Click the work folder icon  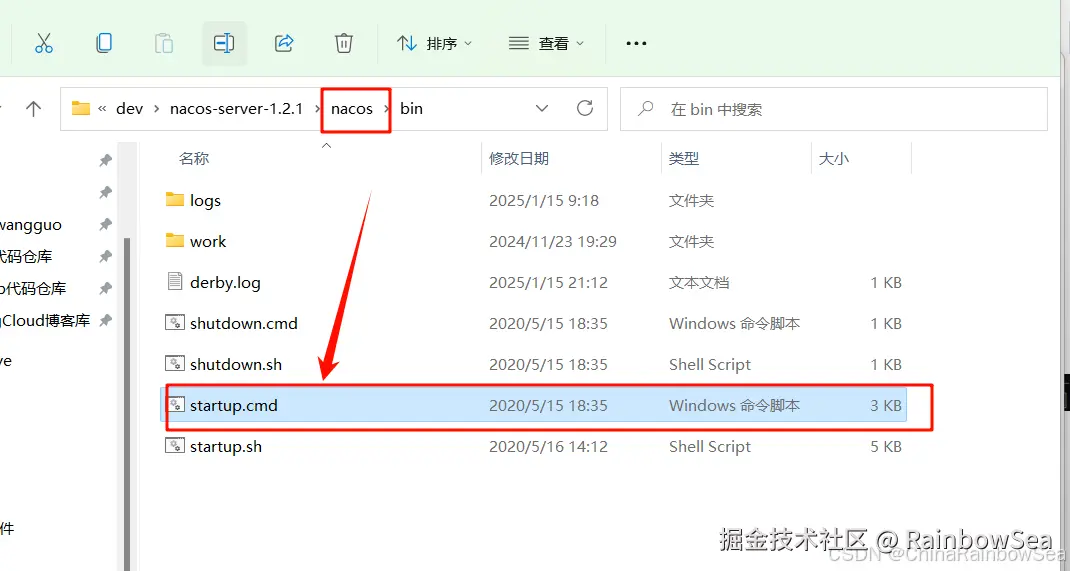point(175,240)
